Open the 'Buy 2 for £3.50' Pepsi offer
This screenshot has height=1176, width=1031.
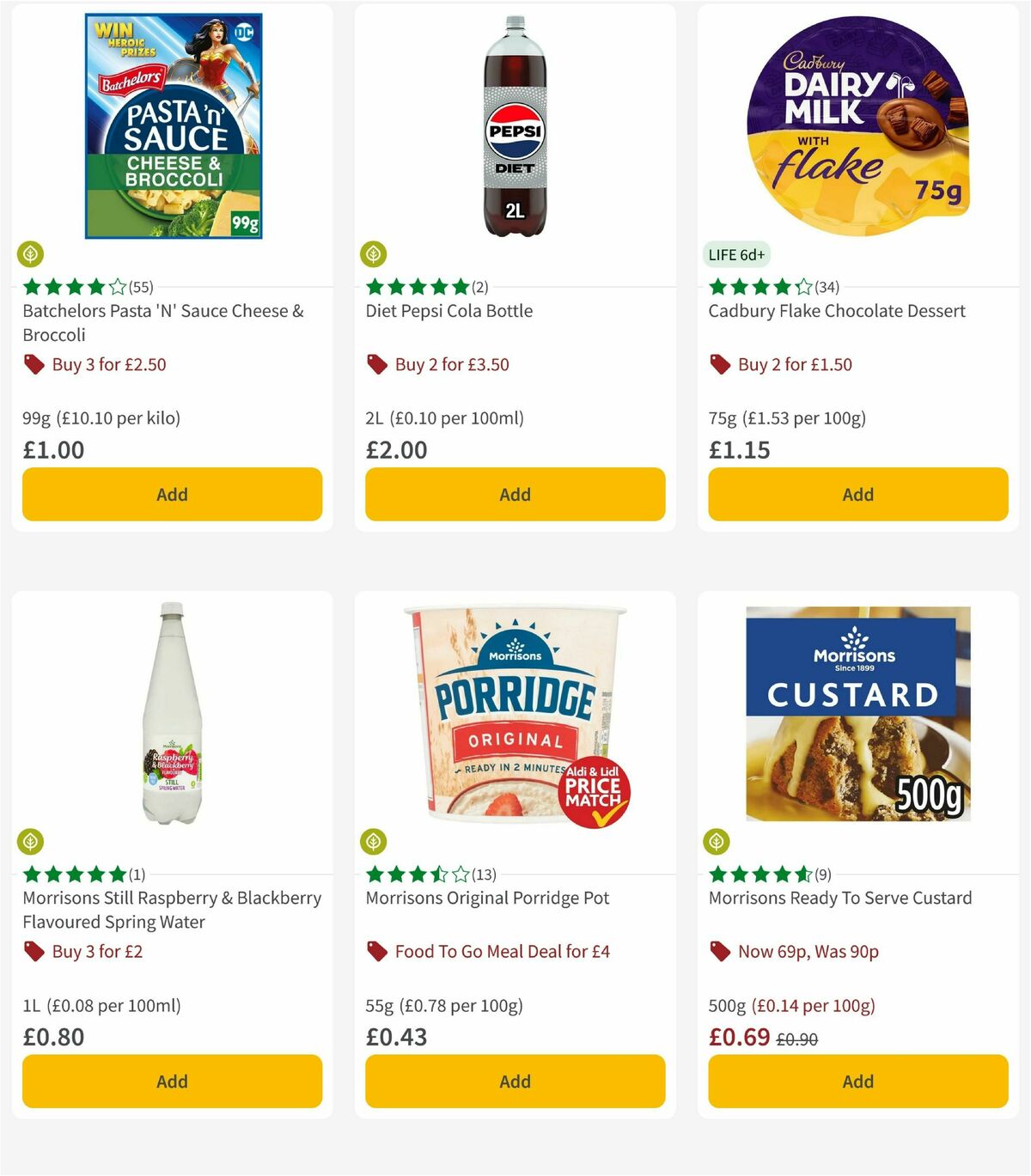(x=451, y=364)
